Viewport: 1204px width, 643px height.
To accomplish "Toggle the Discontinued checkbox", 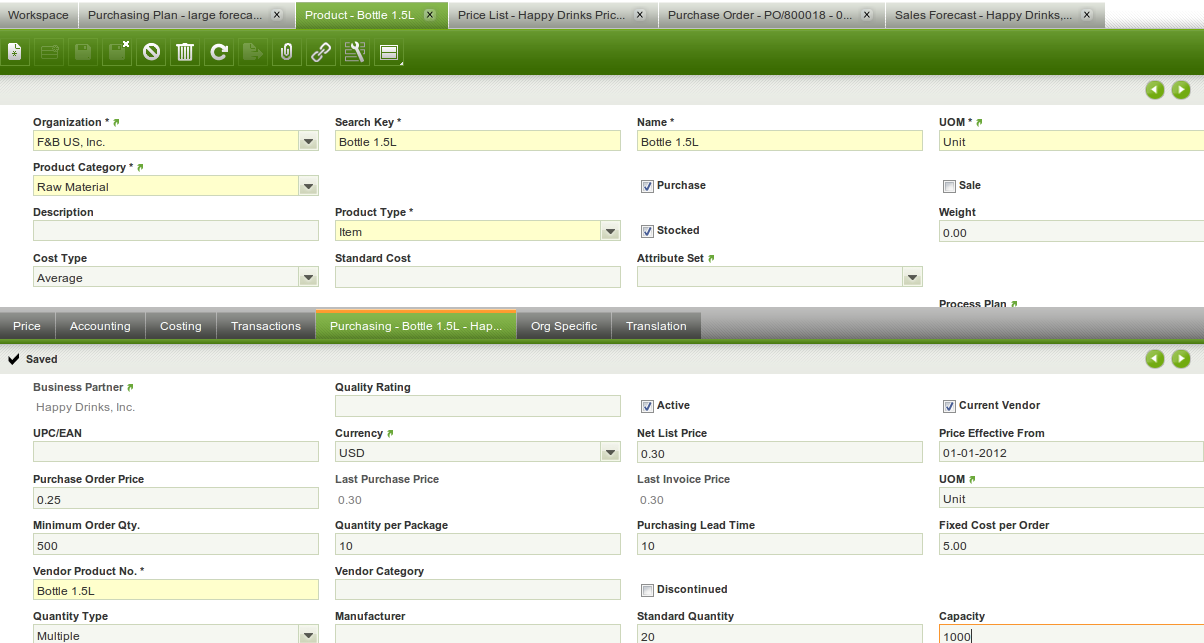I will 647,590.
